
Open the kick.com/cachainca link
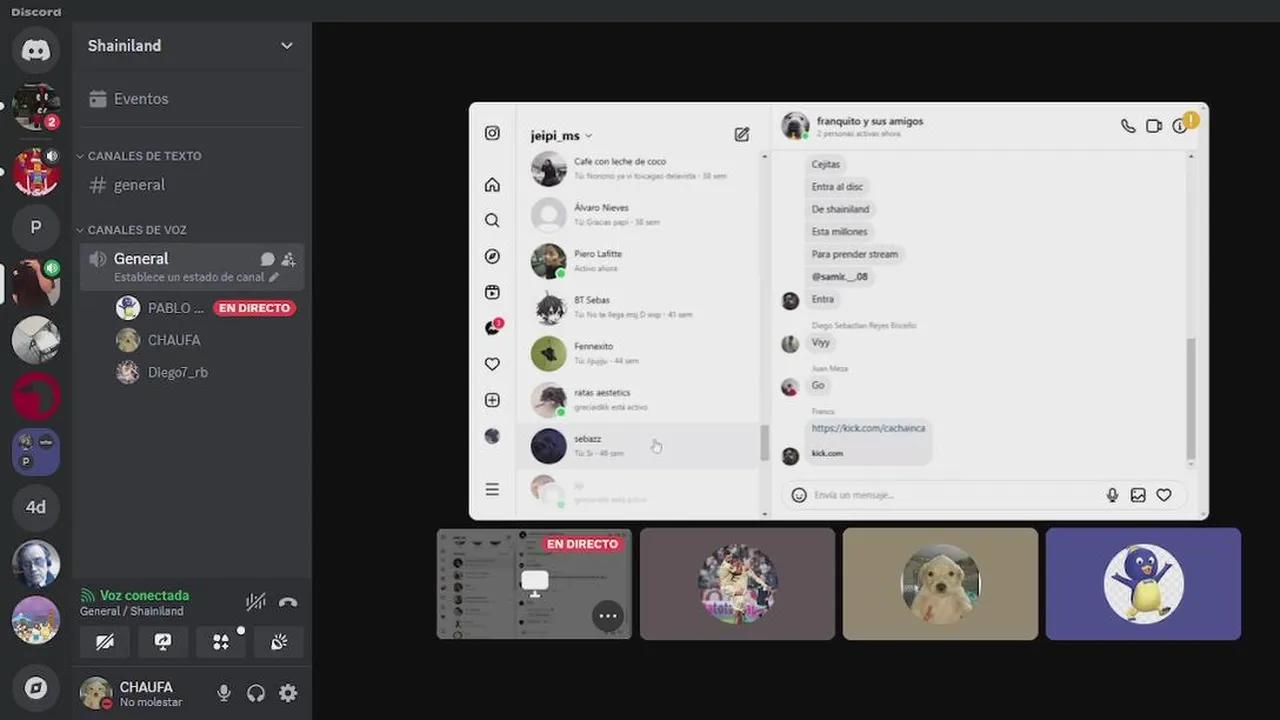point(868,428)
